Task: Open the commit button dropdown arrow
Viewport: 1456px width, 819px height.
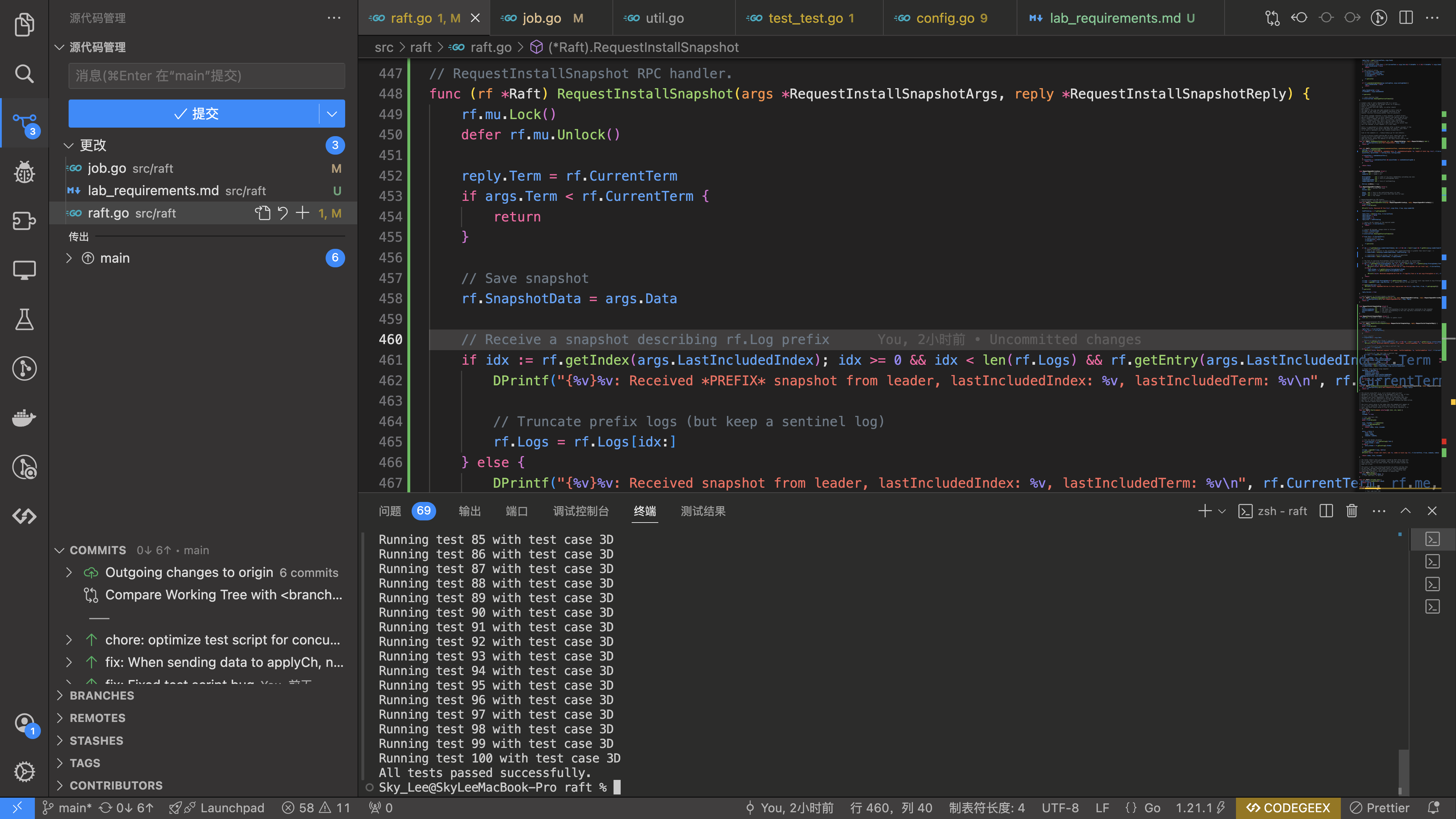Action: (332, 114)
